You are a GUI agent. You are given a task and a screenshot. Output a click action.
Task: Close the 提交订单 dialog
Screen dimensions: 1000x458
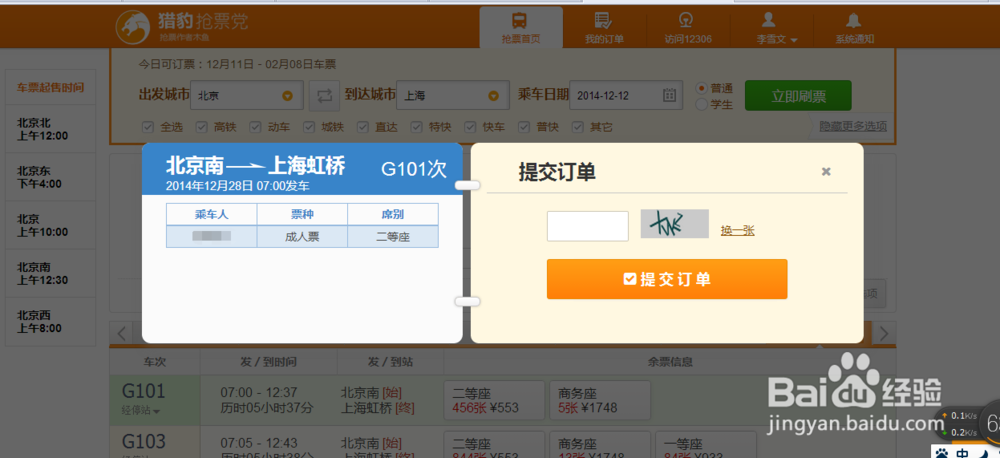coord(826,171)
